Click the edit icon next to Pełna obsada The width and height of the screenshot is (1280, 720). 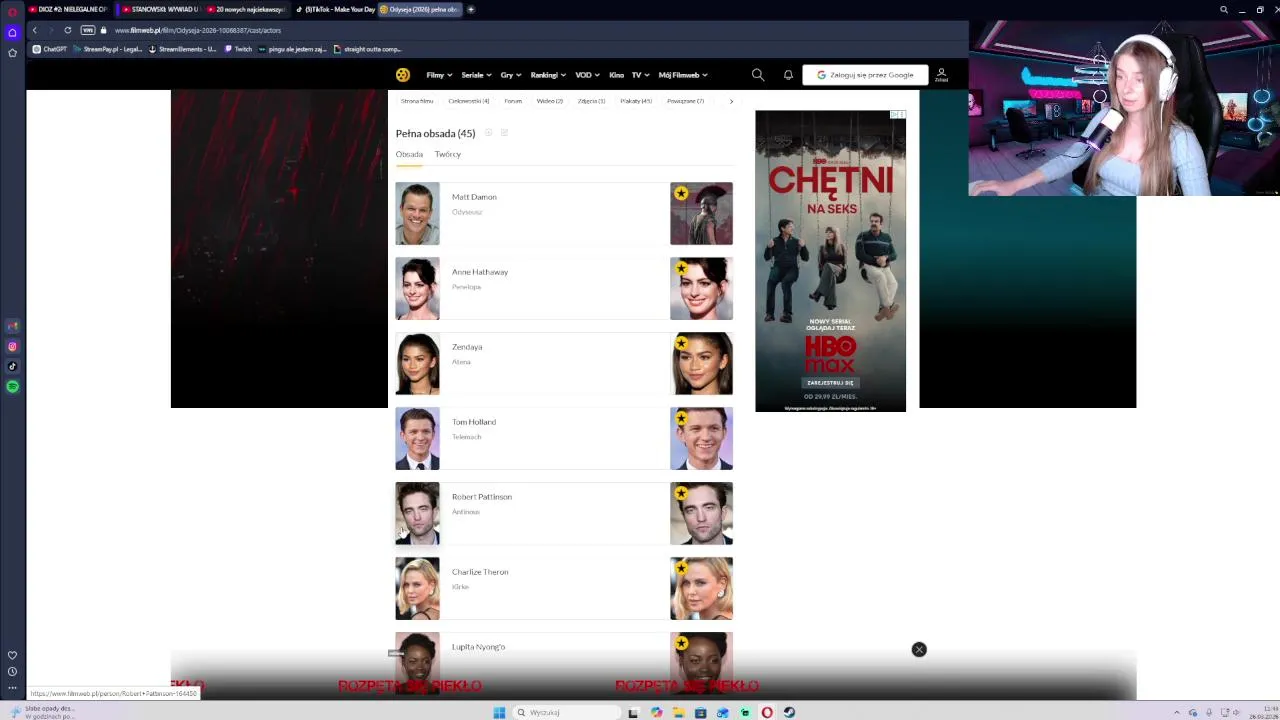pyautogui.click(x=504, y=133)
